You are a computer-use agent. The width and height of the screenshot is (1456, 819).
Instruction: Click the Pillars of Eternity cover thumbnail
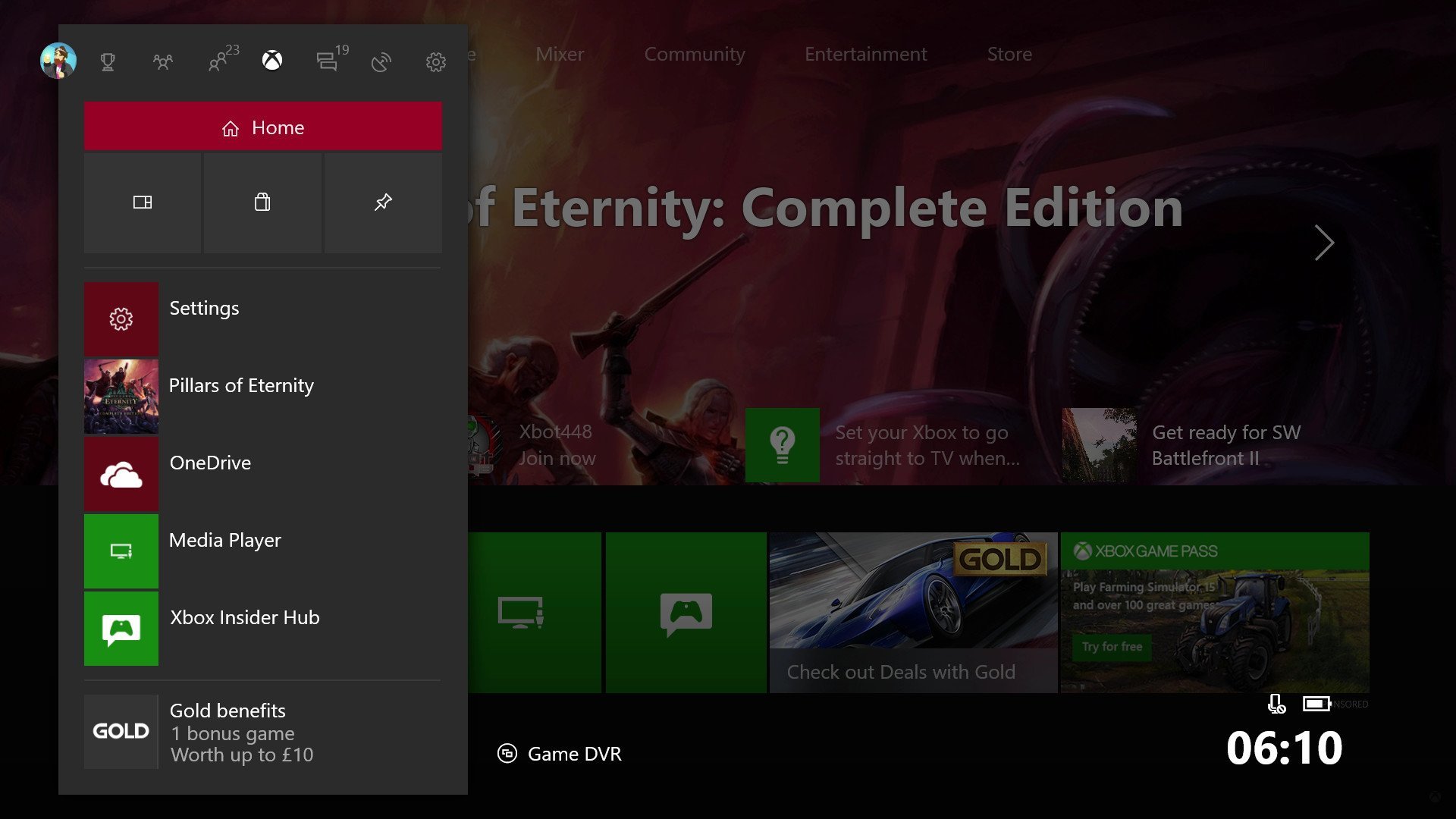[x=121, y=397]
